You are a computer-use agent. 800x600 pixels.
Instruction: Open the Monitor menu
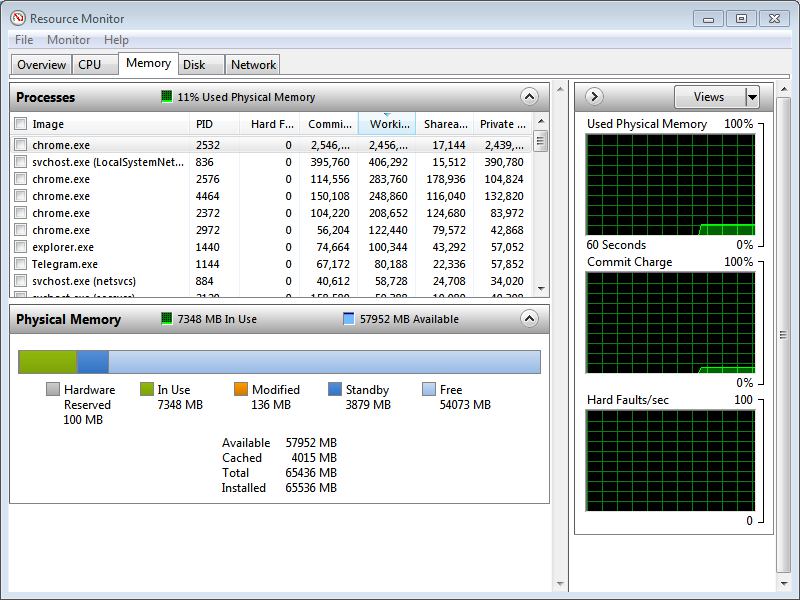coord(68,40)
